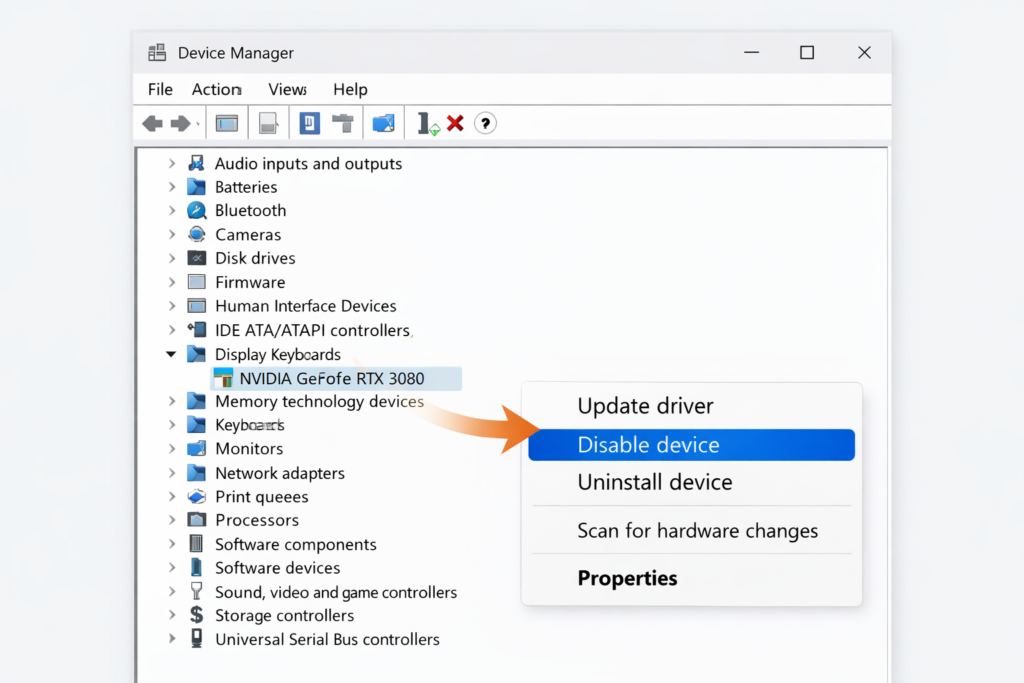
Task: Open Properties from the context menu
Action: click(x=627, y=578)
